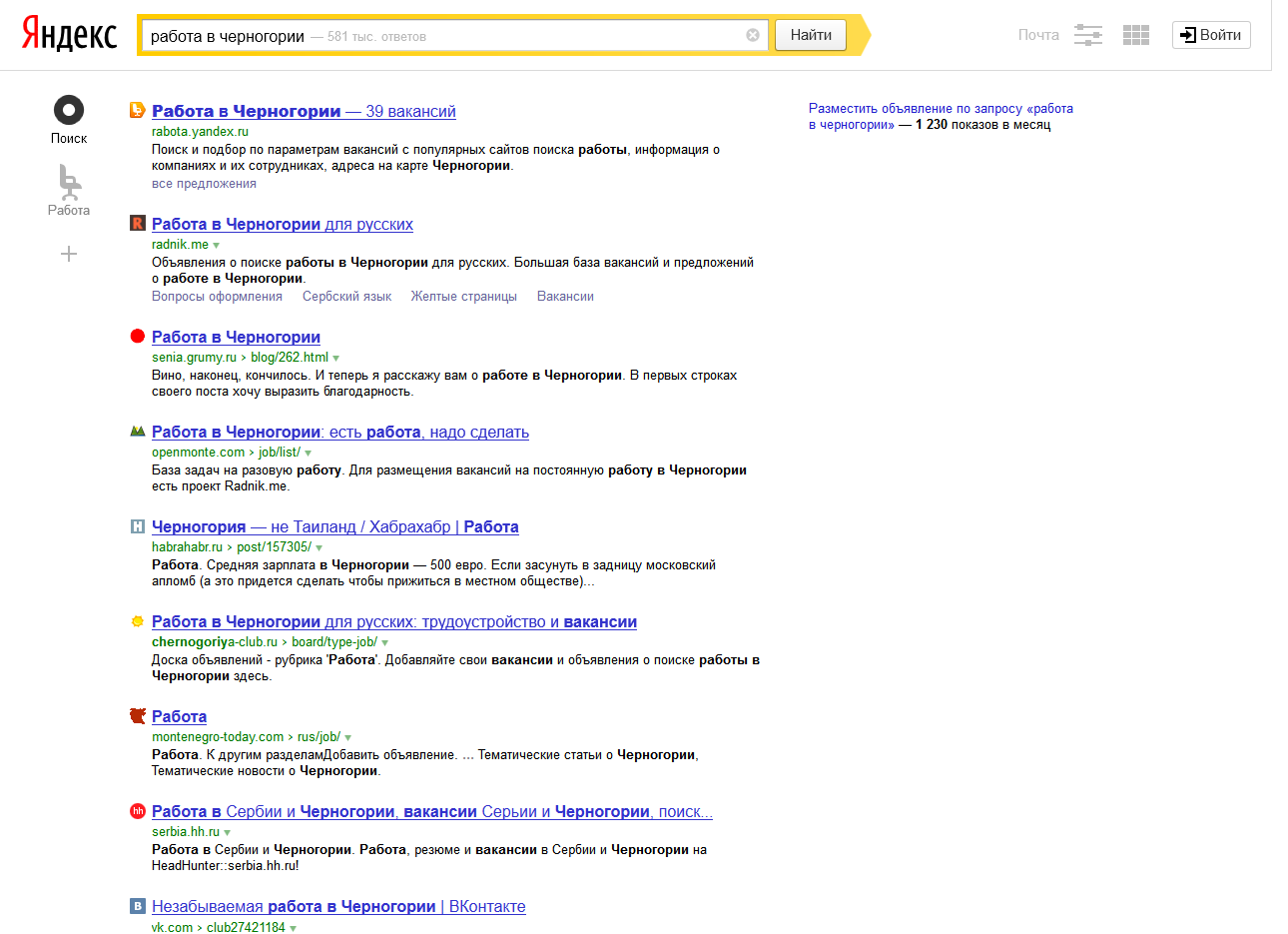Open the openmonte.com green URL
The image size is (1288, 934).
(198, 453)
